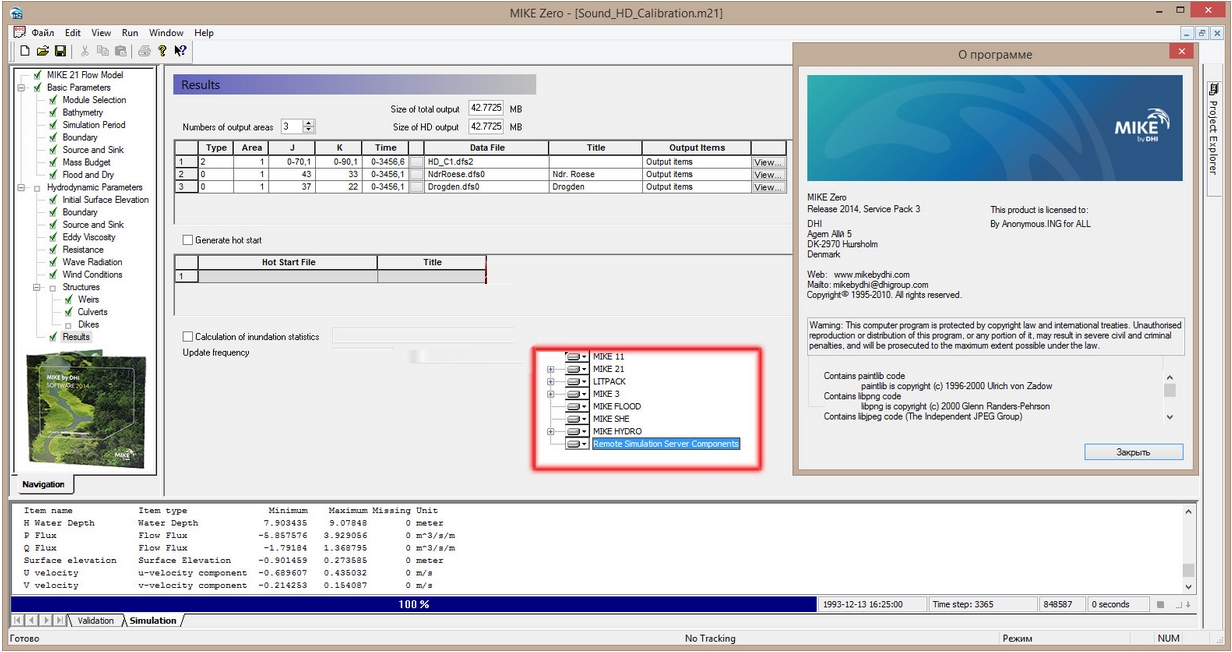1232x652 pixels.
Task: Enable the Generate hot start checkbox
Action: (x=188, y=240)
